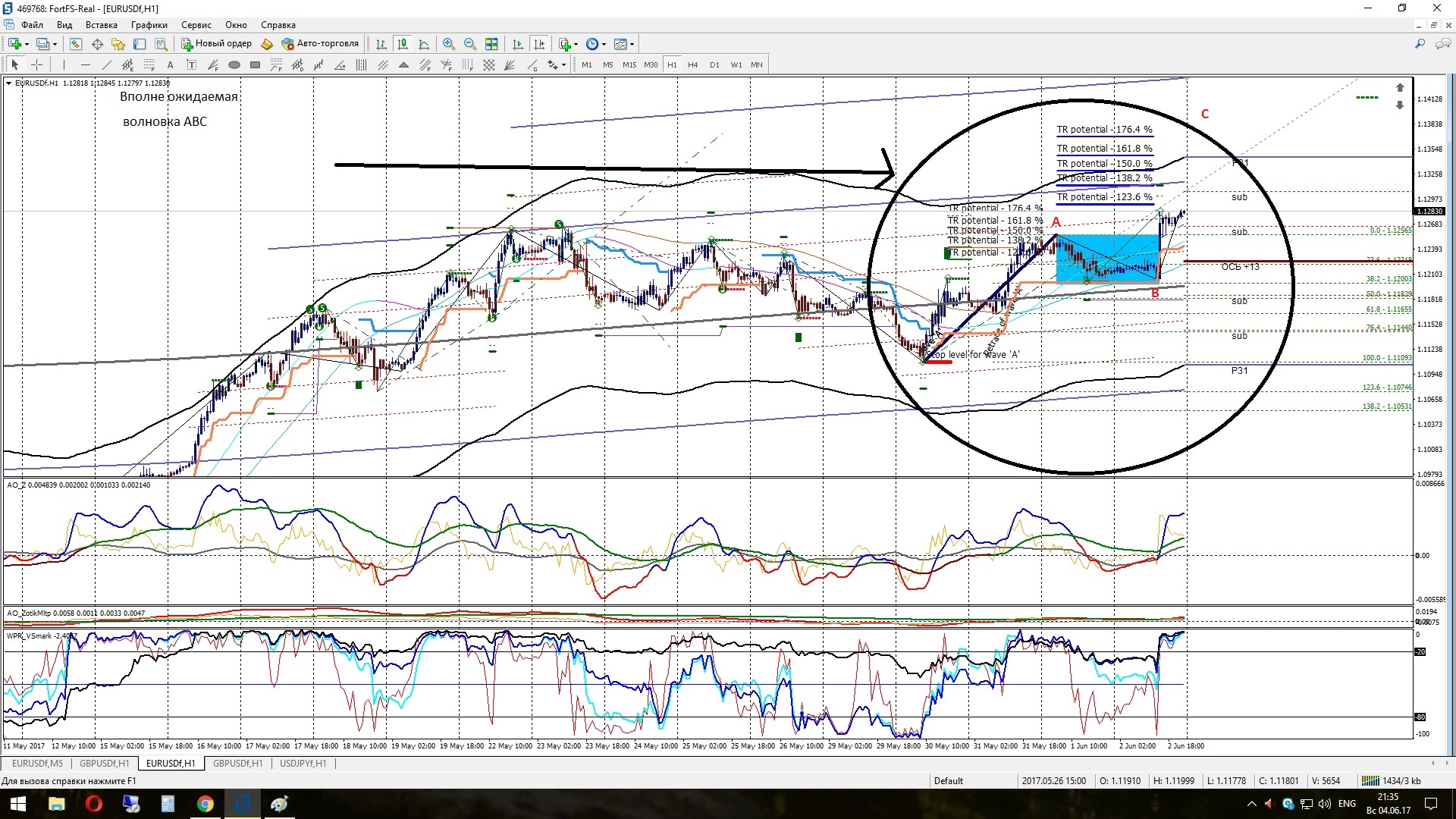Open the Market Watch window icon
This screenshot has width=1456, height=819.
pos(76,44)
